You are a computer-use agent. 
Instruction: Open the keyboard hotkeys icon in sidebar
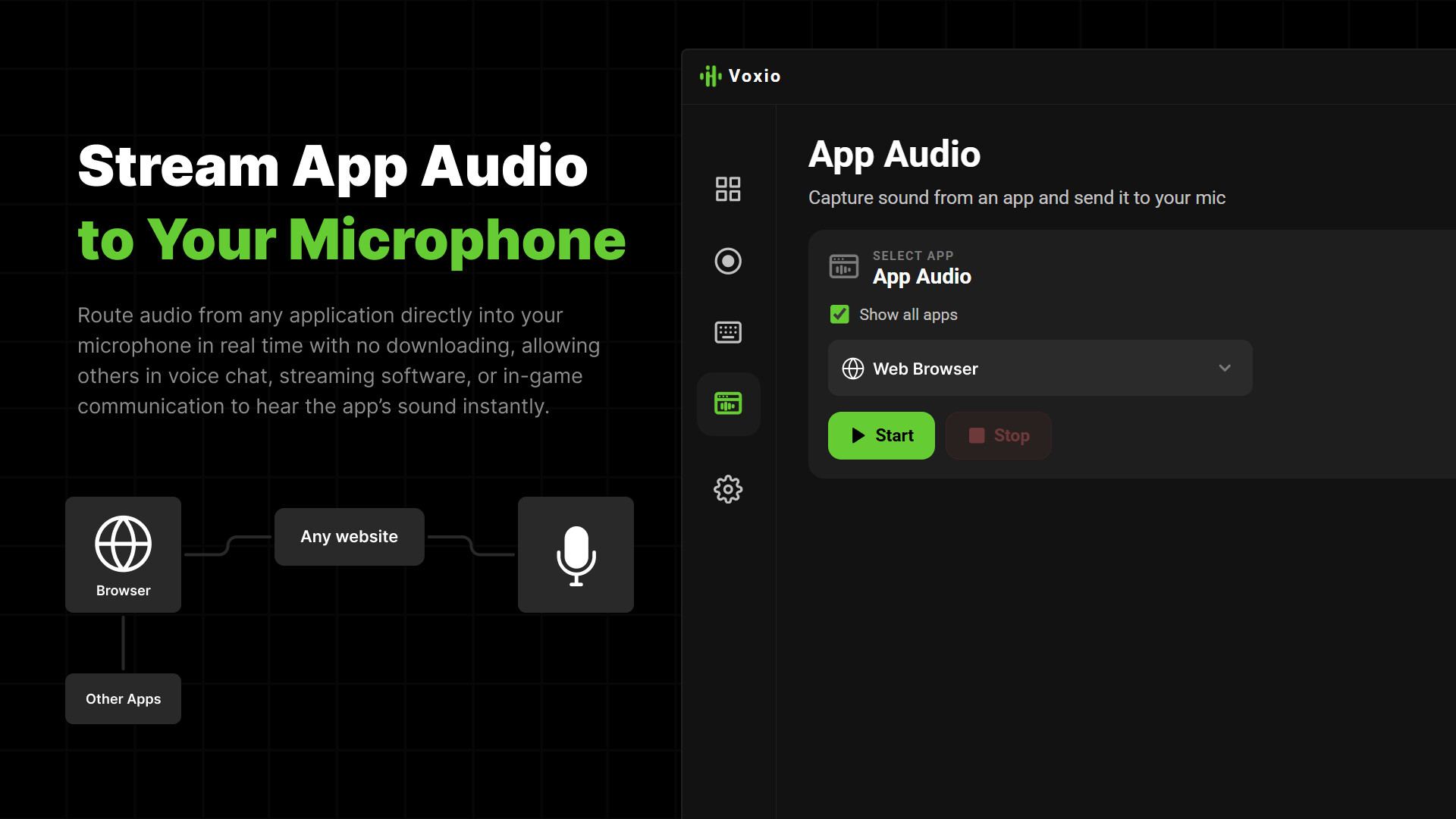pos(728,332)
